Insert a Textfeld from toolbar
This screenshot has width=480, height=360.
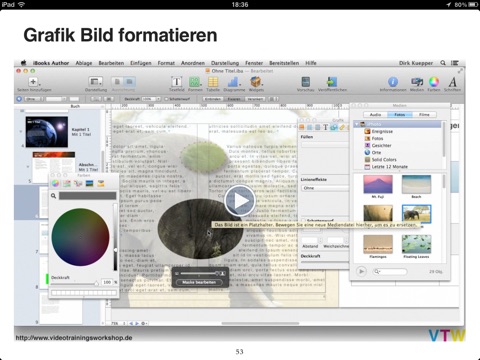click(x=176, y=82)
